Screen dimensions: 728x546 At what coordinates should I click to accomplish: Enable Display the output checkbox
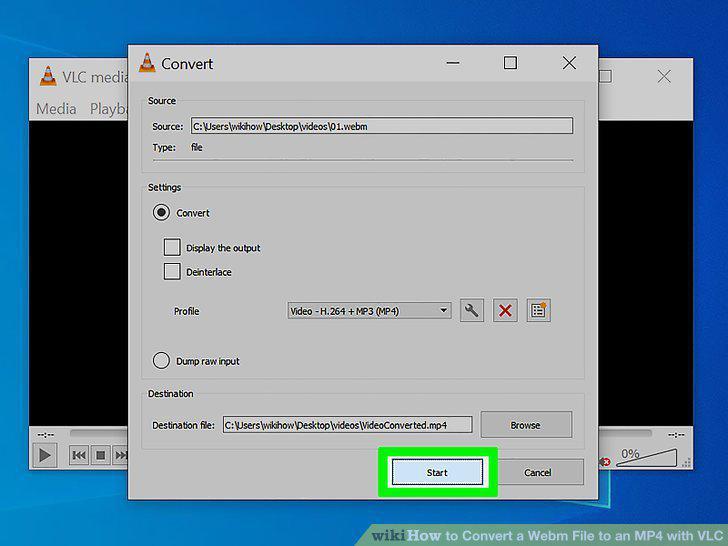click(172, 247)
